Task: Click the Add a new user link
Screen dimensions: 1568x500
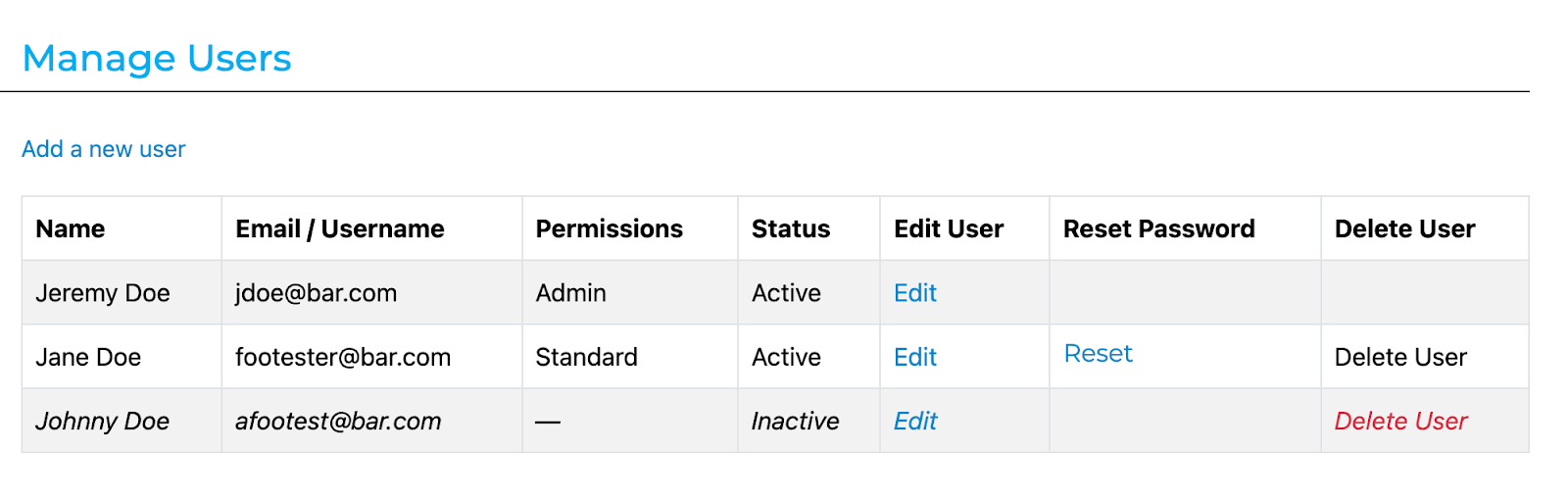Action: tap(103, 149)
